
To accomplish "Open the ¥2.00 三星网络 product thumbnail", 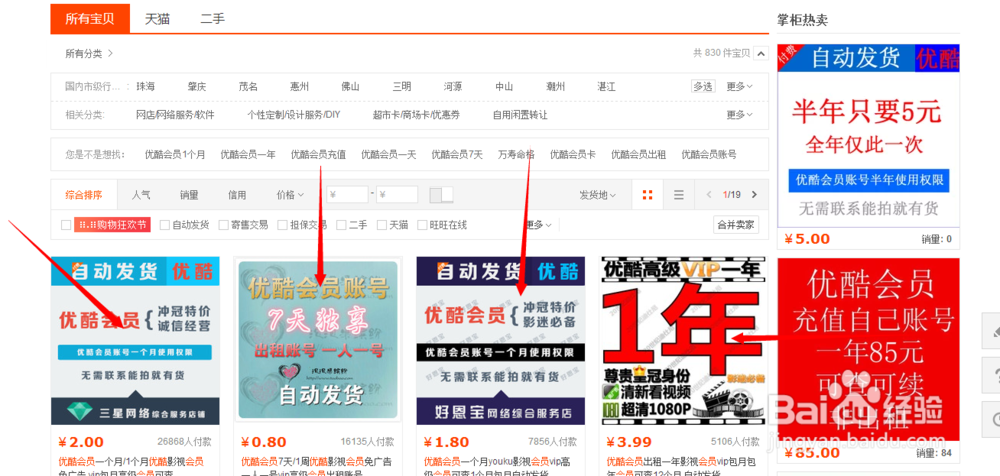I will (x=135, y=341).
